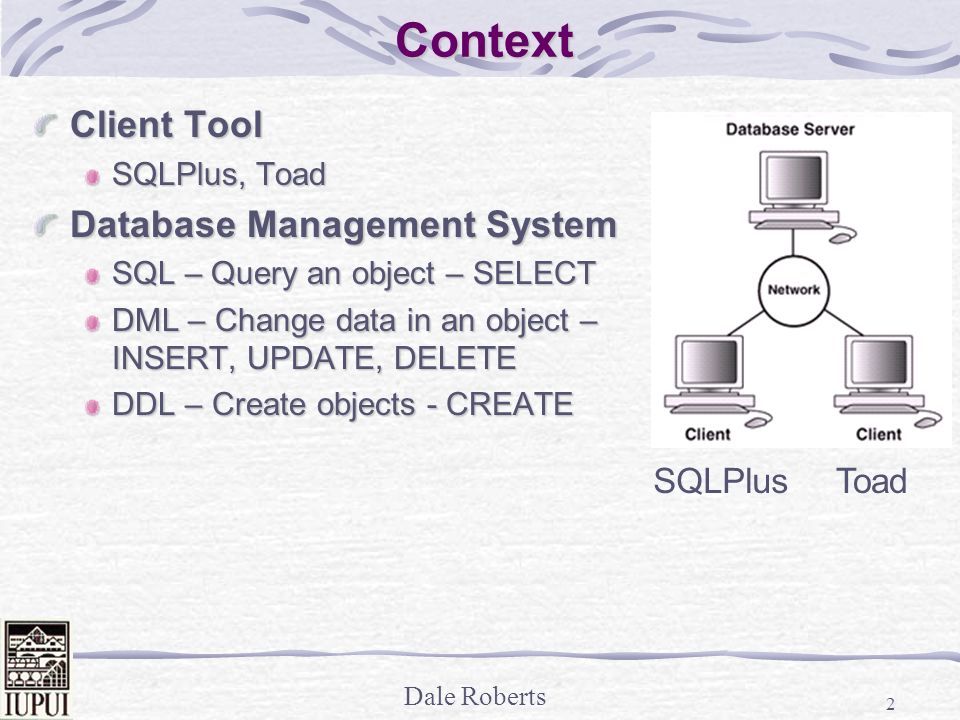
Task: Click the pink bullet beside the DDL line
Action: 93,408
